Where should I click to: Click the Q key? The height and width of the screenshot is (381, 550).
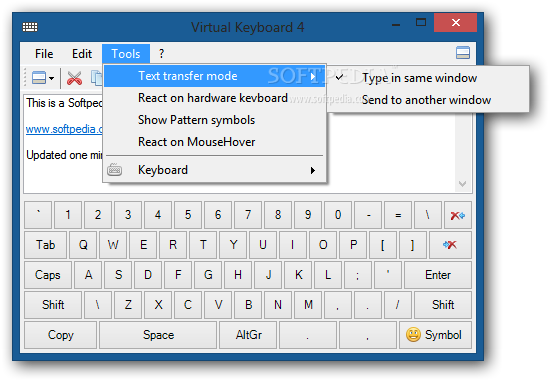click(83, 245)
